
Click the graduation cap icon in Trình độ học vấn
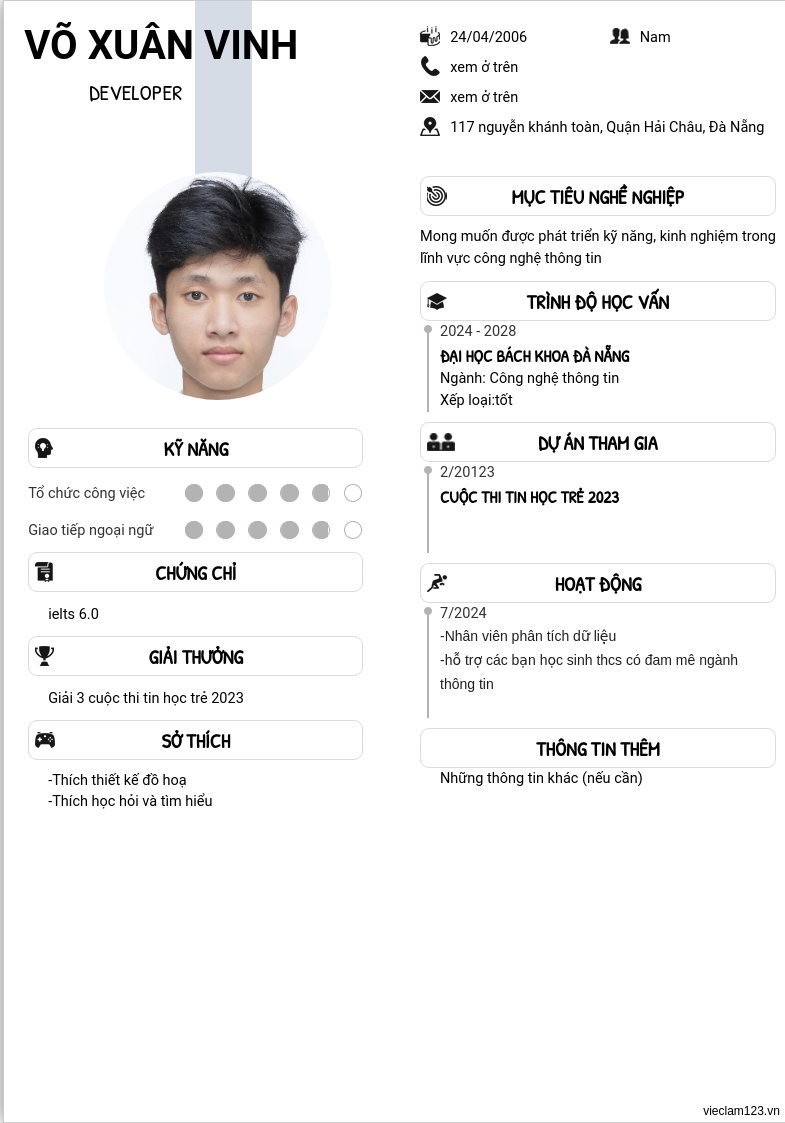coord(436,302)
